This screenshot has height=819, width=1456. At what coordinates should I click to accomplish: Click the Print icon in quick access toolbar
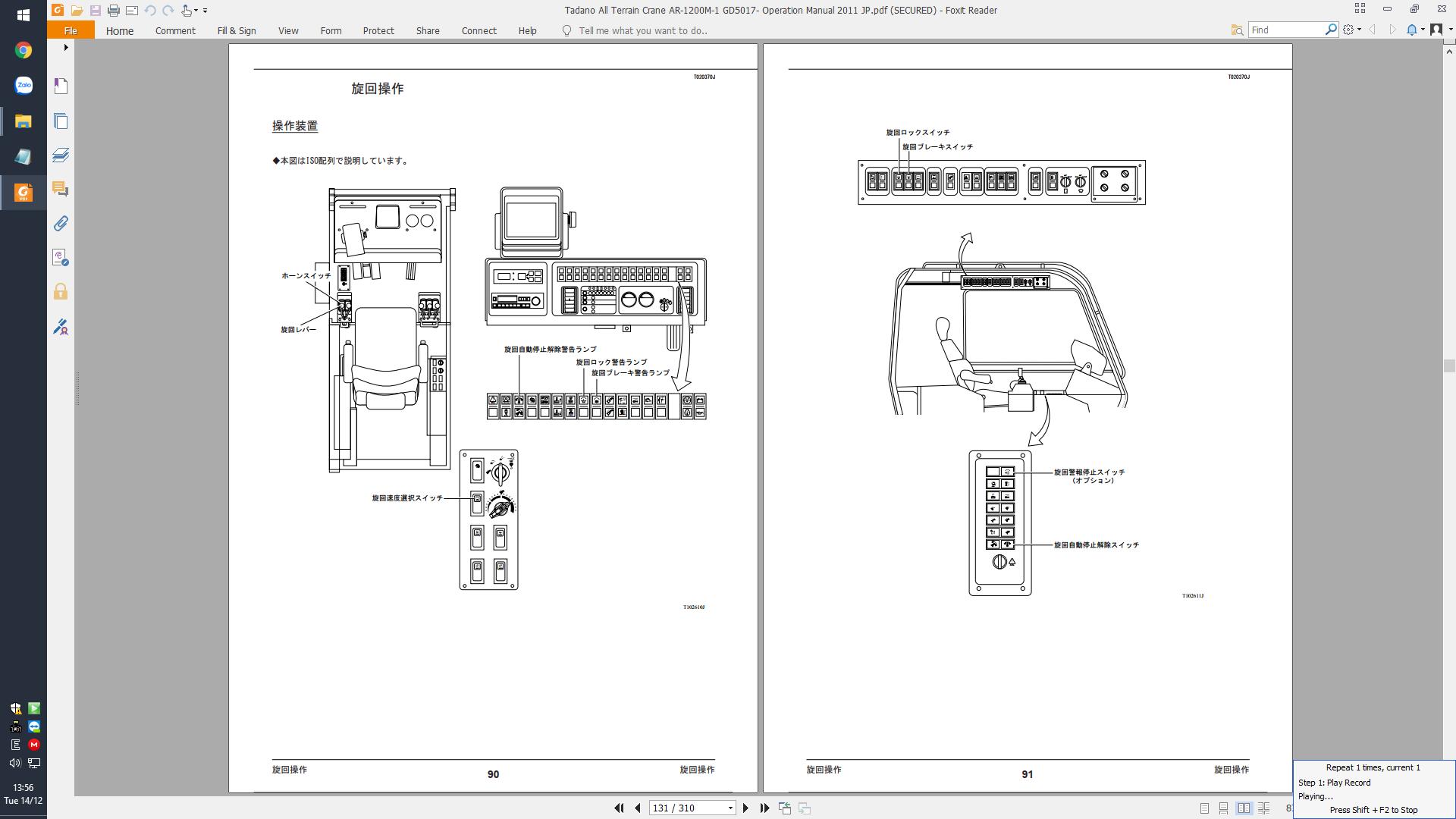click(x=113, y=11)
